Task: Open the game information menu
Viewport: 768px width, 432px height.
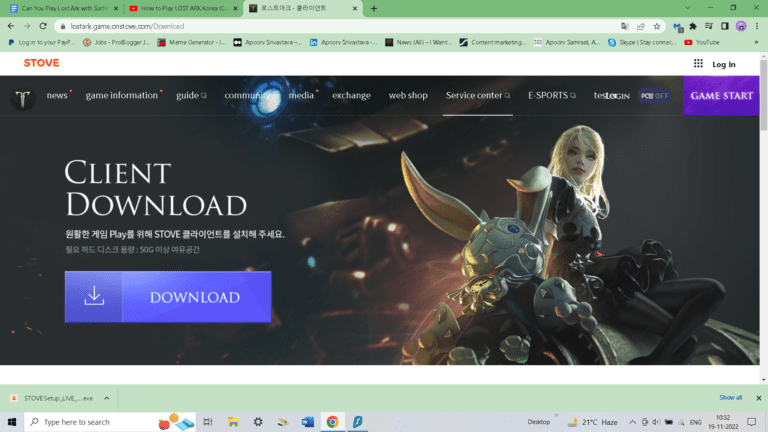Action: point(122,96)
